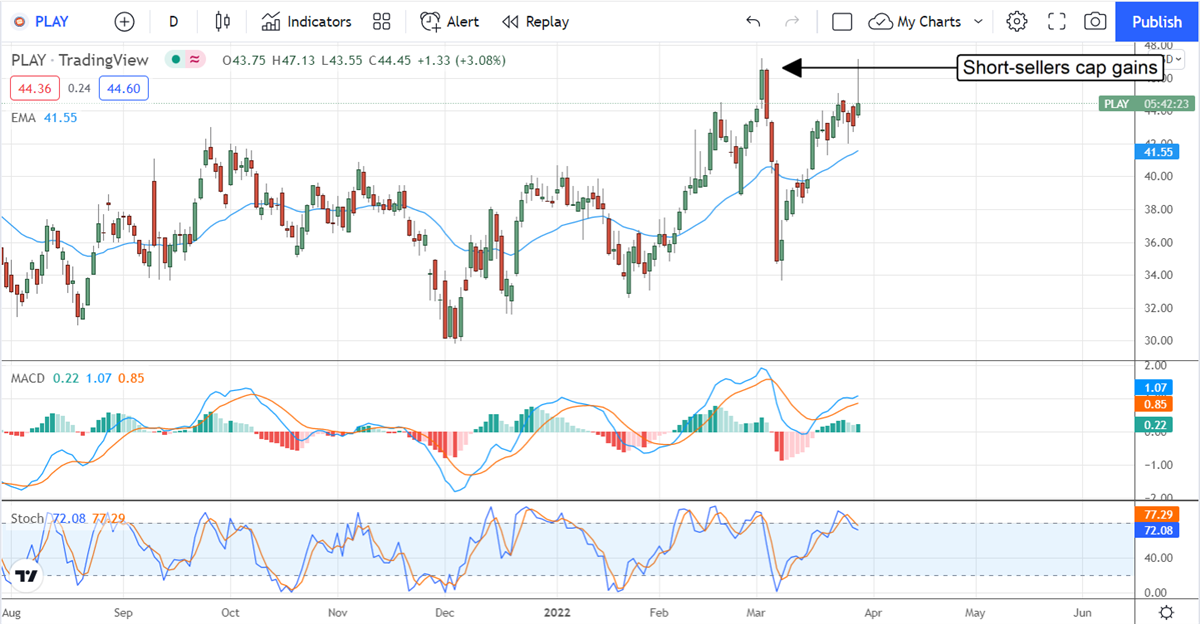This screenshot has width=1200, height=624.
Task: Click the blue 44.60 buy price button
Action: click(x=124, y=88)
